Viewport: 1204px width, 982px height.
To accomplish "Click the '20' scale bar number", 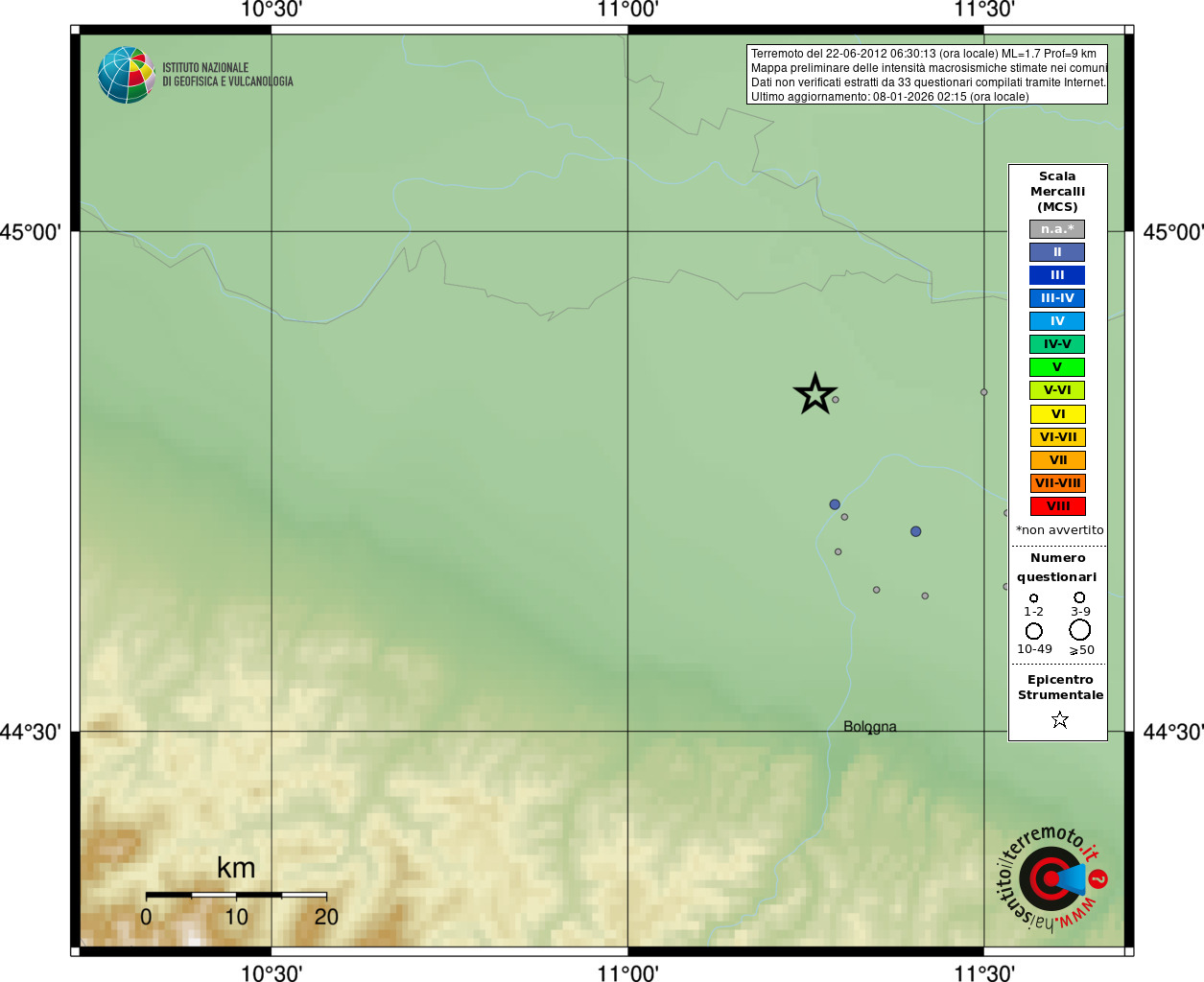I will pos(326,917).
